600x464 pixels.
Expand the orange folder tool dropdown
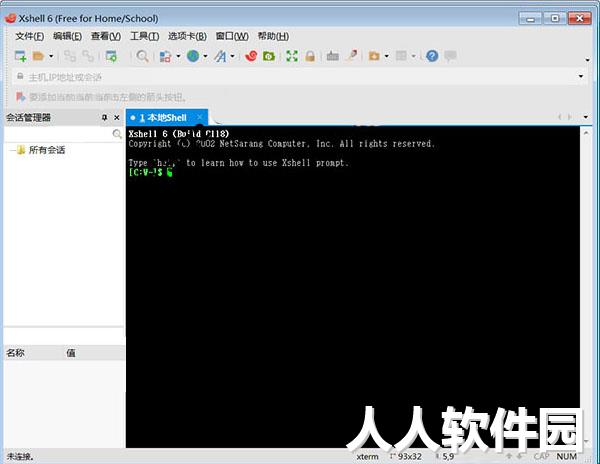pos(386,57)
